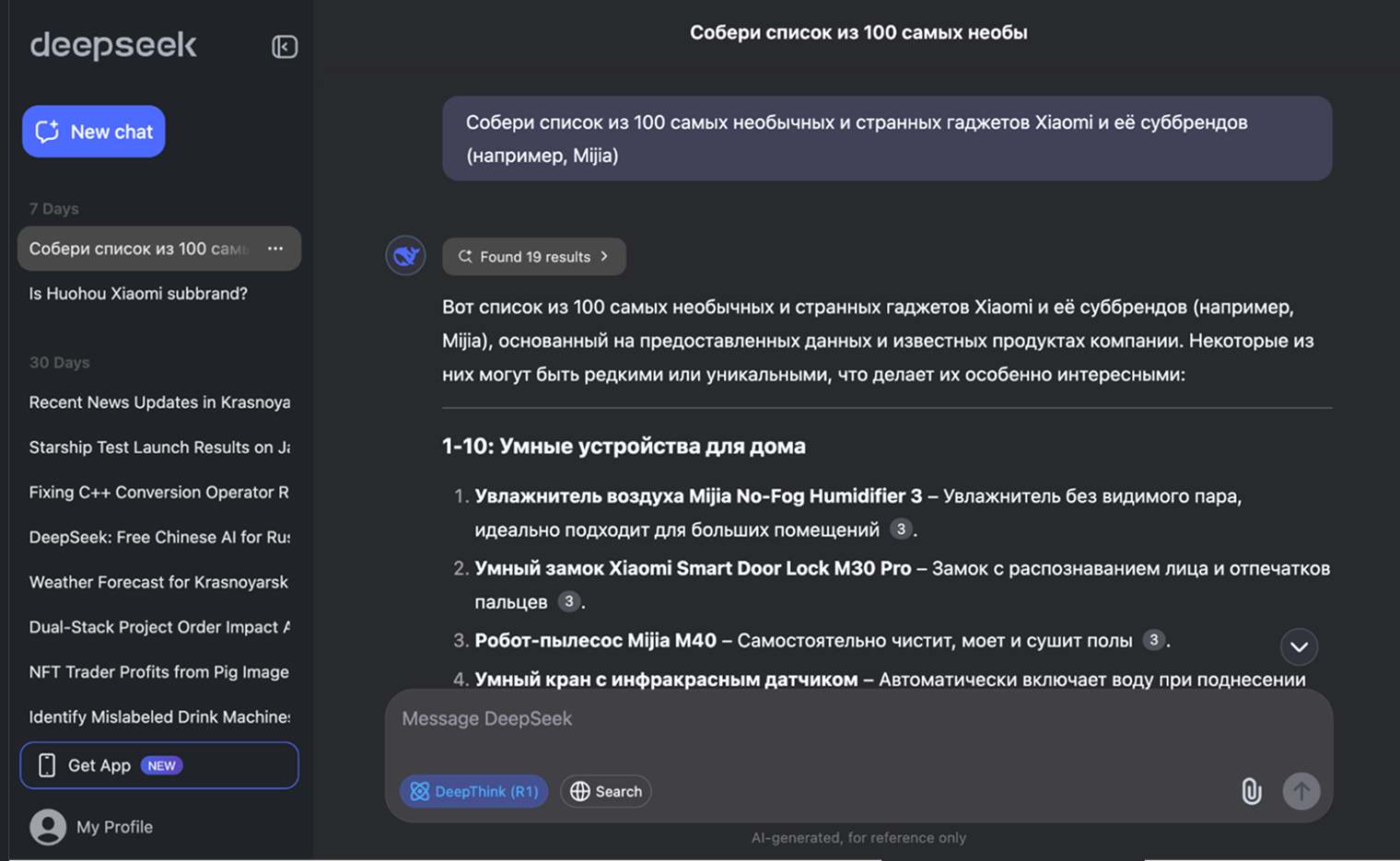The height and width of the screenshot is (861, 1400).
Task: Open 'NFT Trader Profits from Pig Image' chat
Action: (159, 672)
